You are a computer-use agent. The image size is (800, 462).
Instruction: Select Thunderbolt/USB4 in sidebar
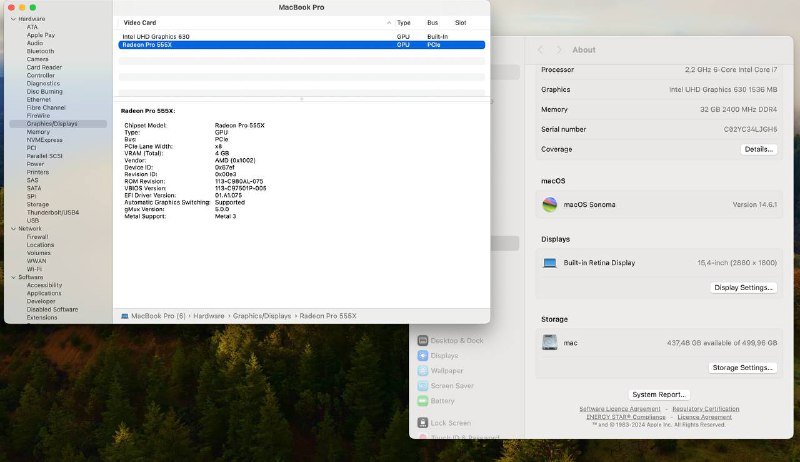coord(53,213)
